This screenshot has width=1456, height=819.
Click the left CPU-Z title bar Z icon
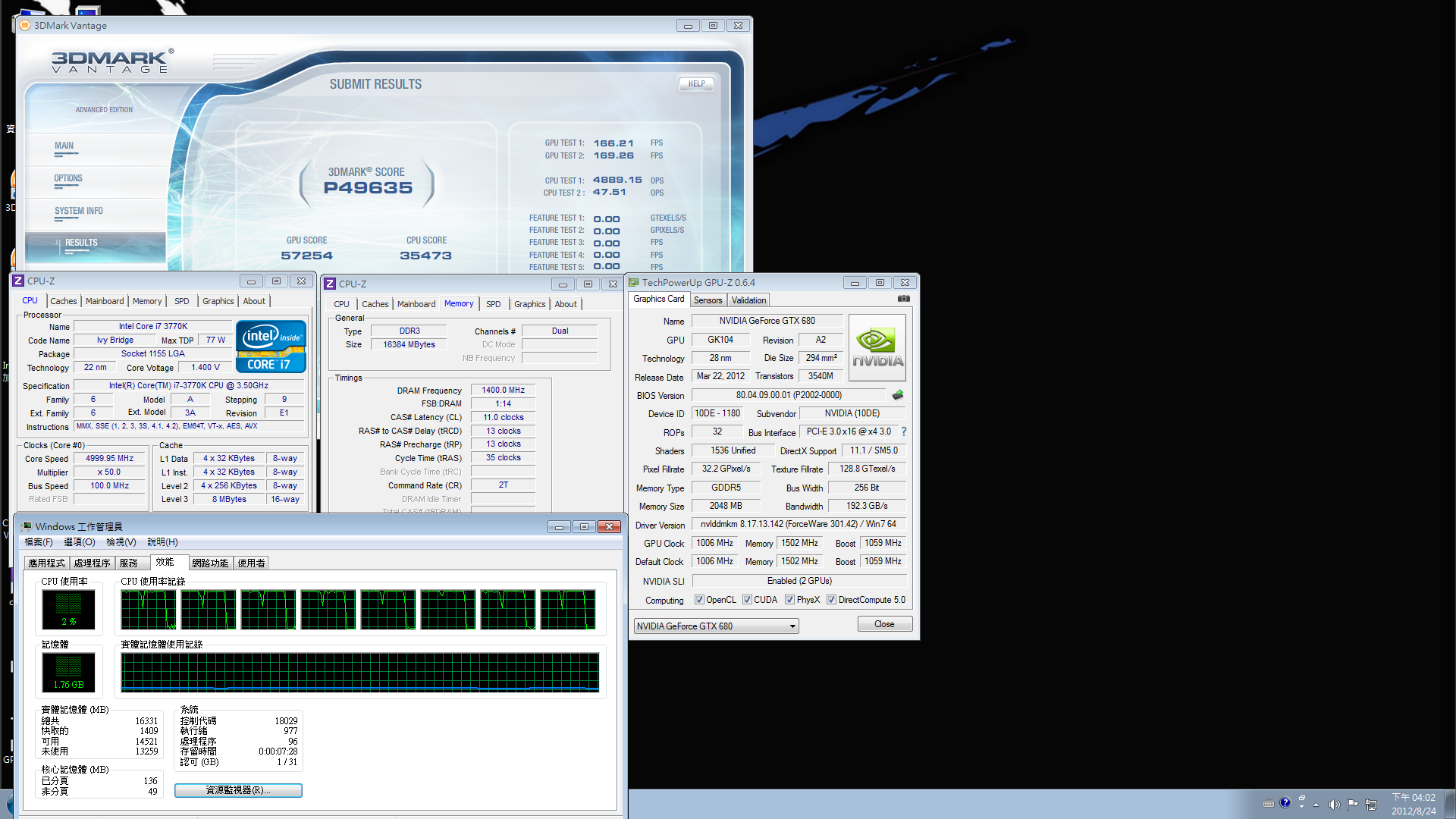(18, 281)
